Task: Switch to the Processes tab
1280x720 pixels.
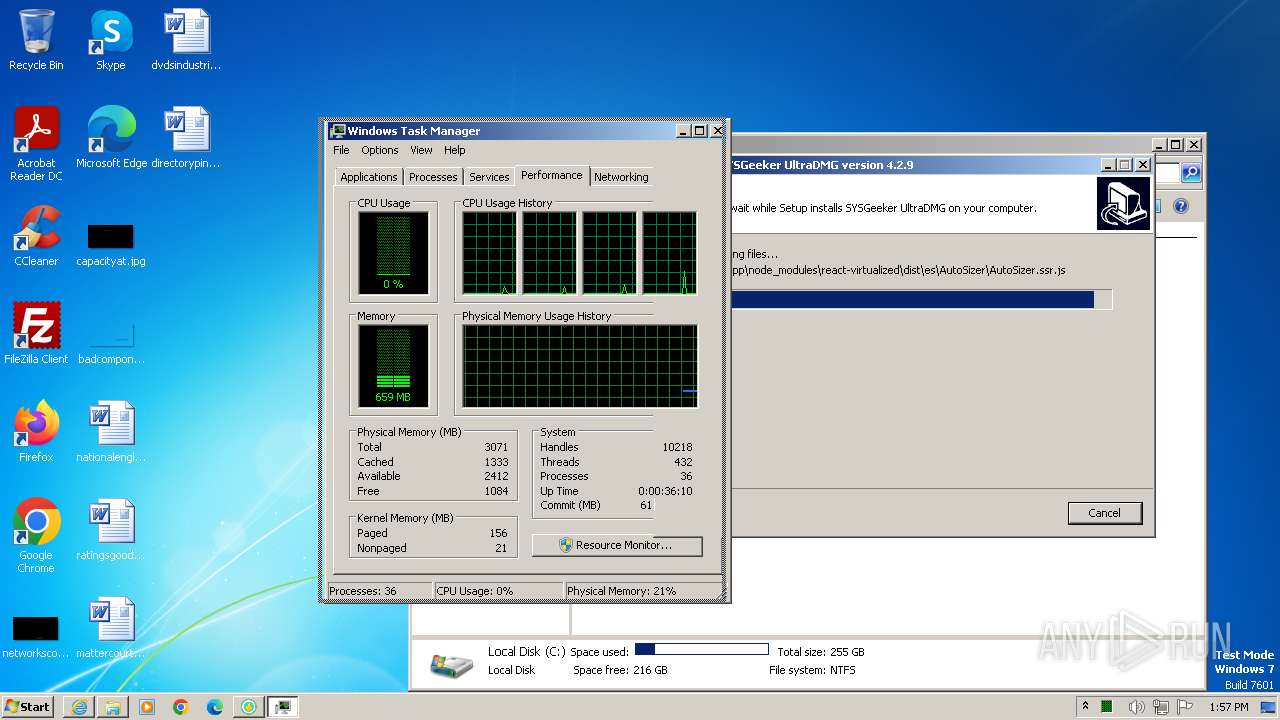Action: tap(433, 177)
